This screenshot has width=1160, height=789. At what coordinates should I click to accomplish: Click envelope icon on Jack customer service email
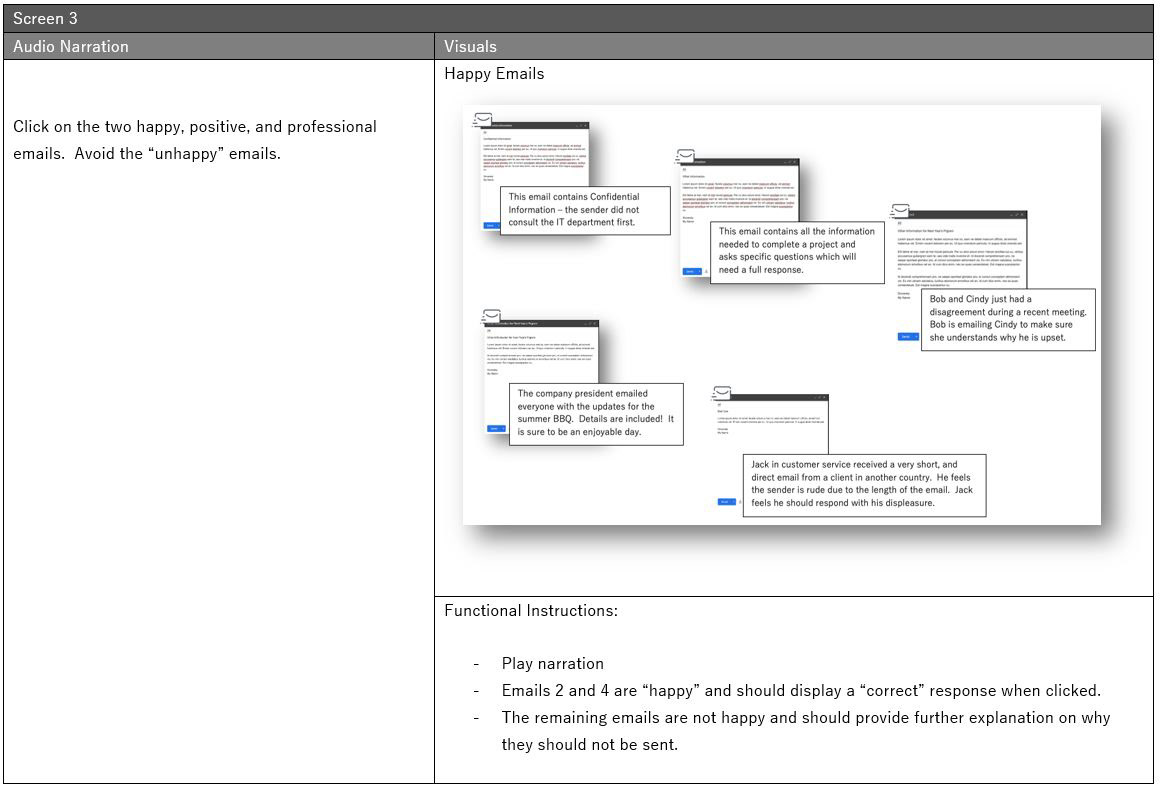(722, 392)
